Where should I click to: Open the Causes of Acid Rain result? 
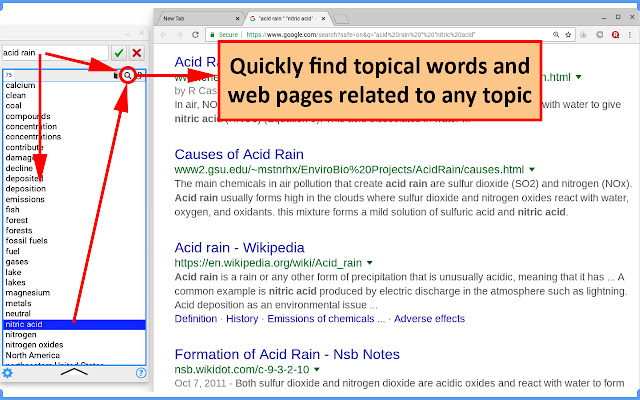[x=239, y=154]
